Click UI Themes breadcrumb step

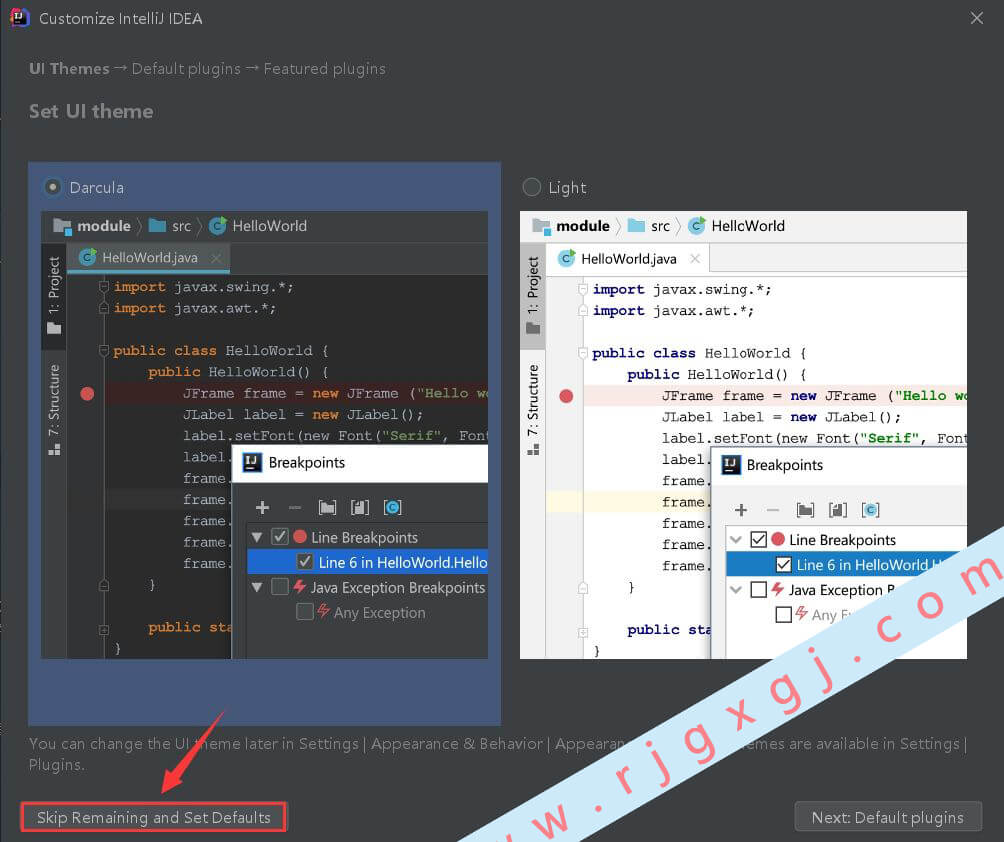coord(69,69)
